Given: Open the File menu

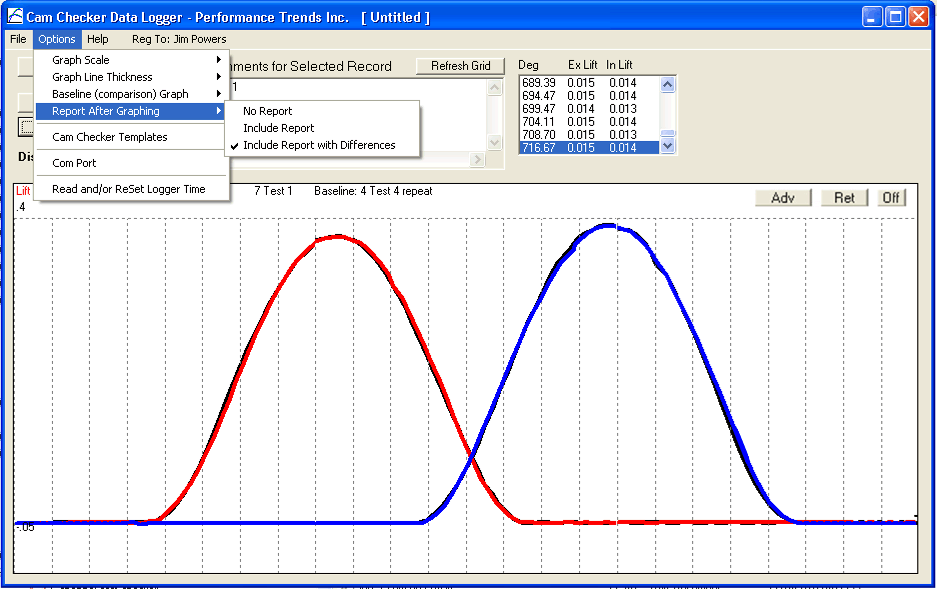Looking at the screenshot, I should tap(18, 39).
